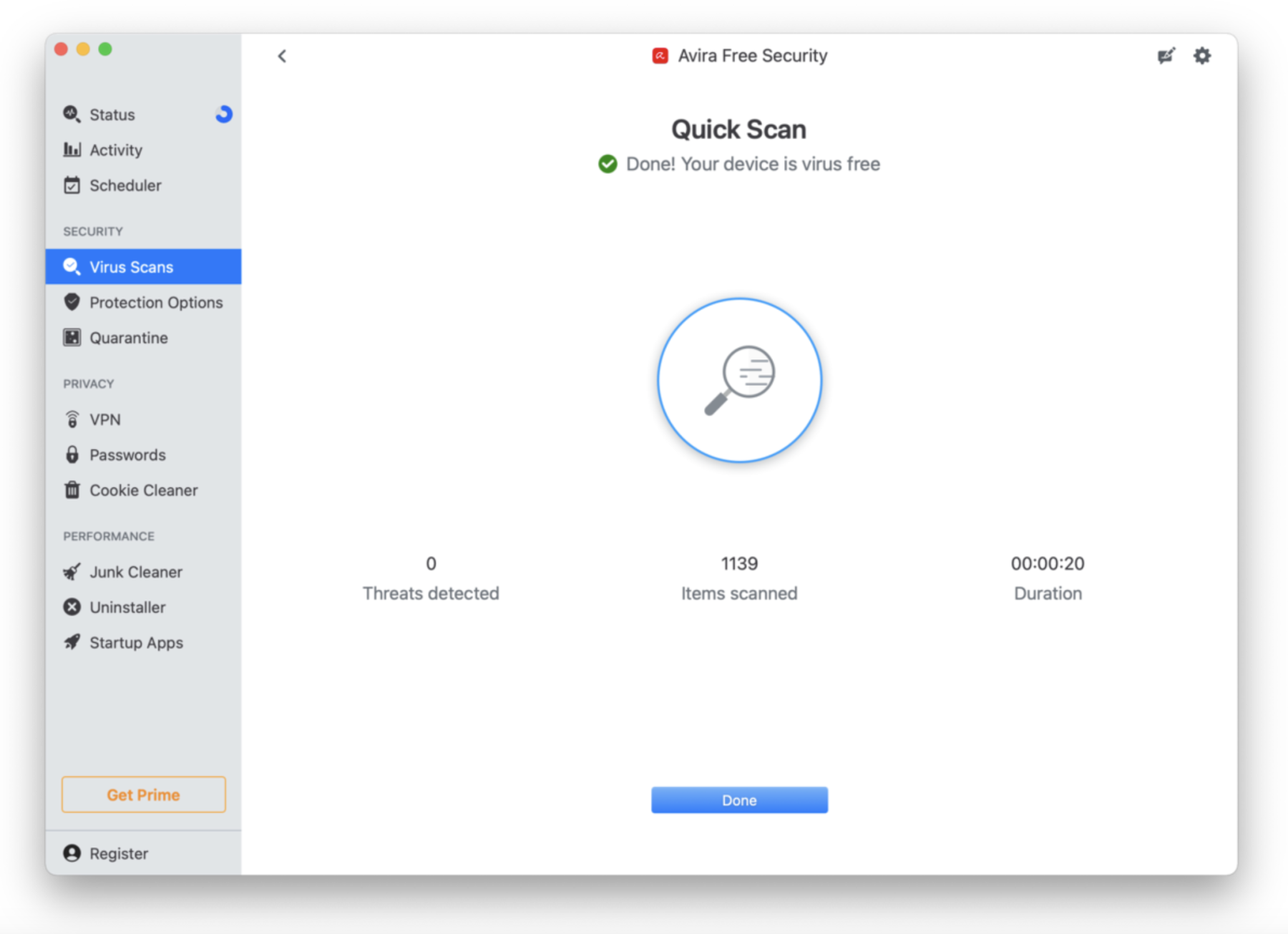Click the Status progress spinner

coord(223,114)
